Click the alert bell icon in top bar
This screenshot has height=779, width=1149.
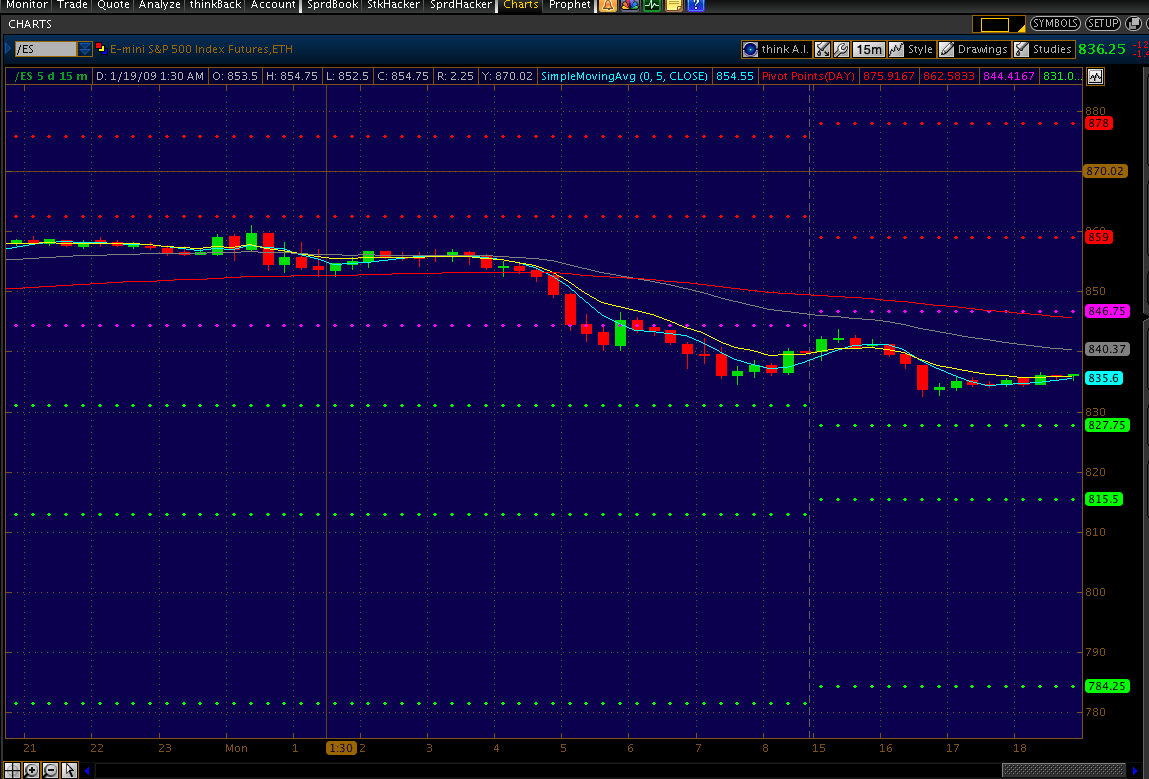pos(607,5)
